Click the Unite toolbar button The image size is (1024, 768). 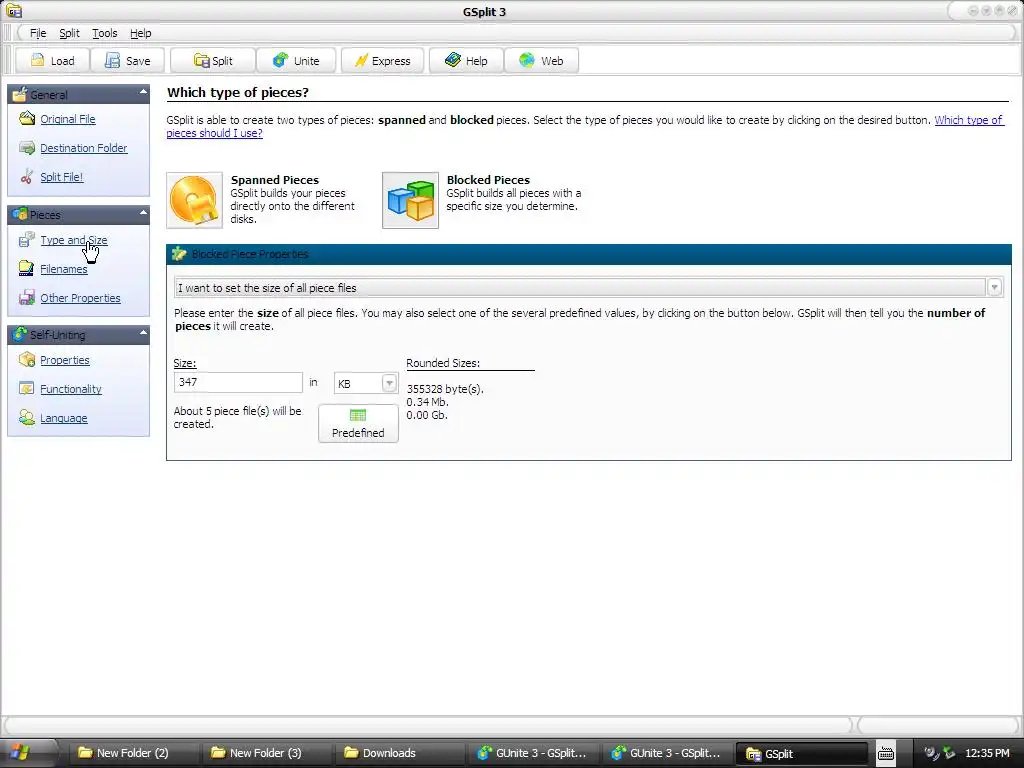pyautogui.click(x=296, y=61)
